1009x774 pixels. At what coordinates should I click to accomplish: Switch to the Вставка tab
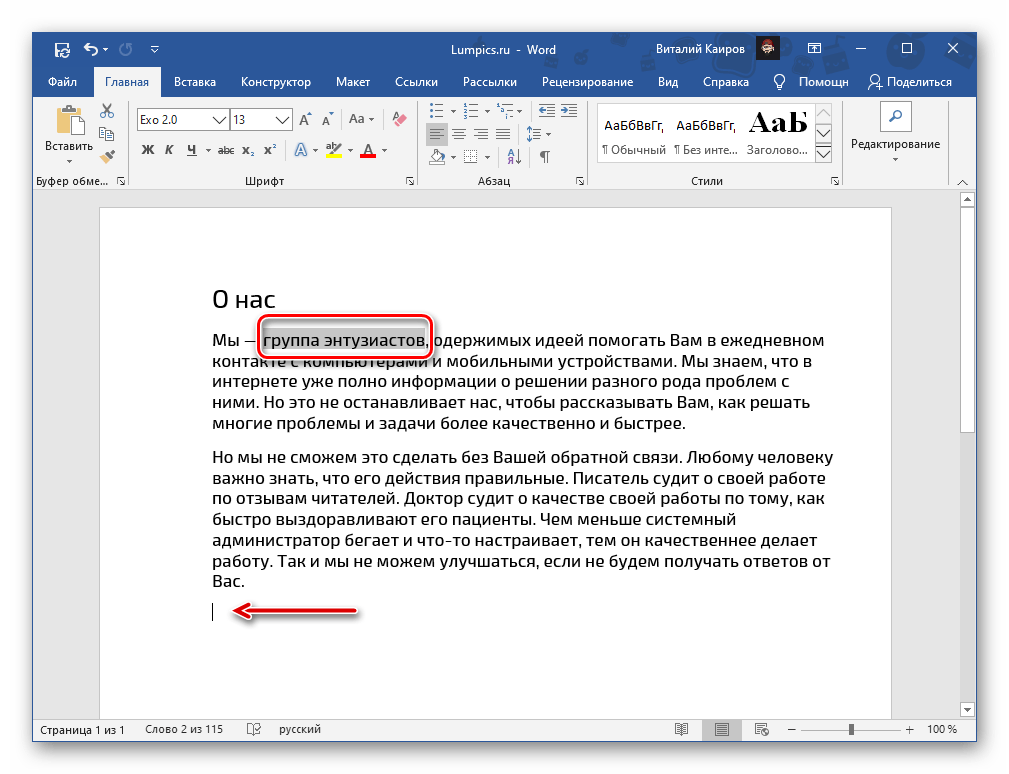[195, 82]
